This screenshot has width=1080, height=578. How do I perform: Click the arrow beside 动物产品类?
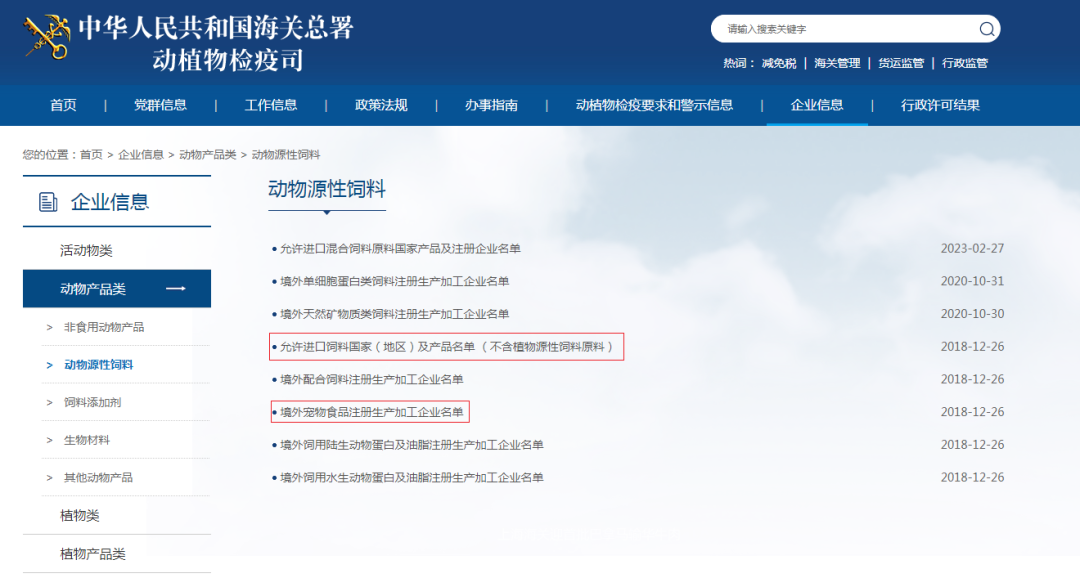pyautogui.click(x=176, y=289)
